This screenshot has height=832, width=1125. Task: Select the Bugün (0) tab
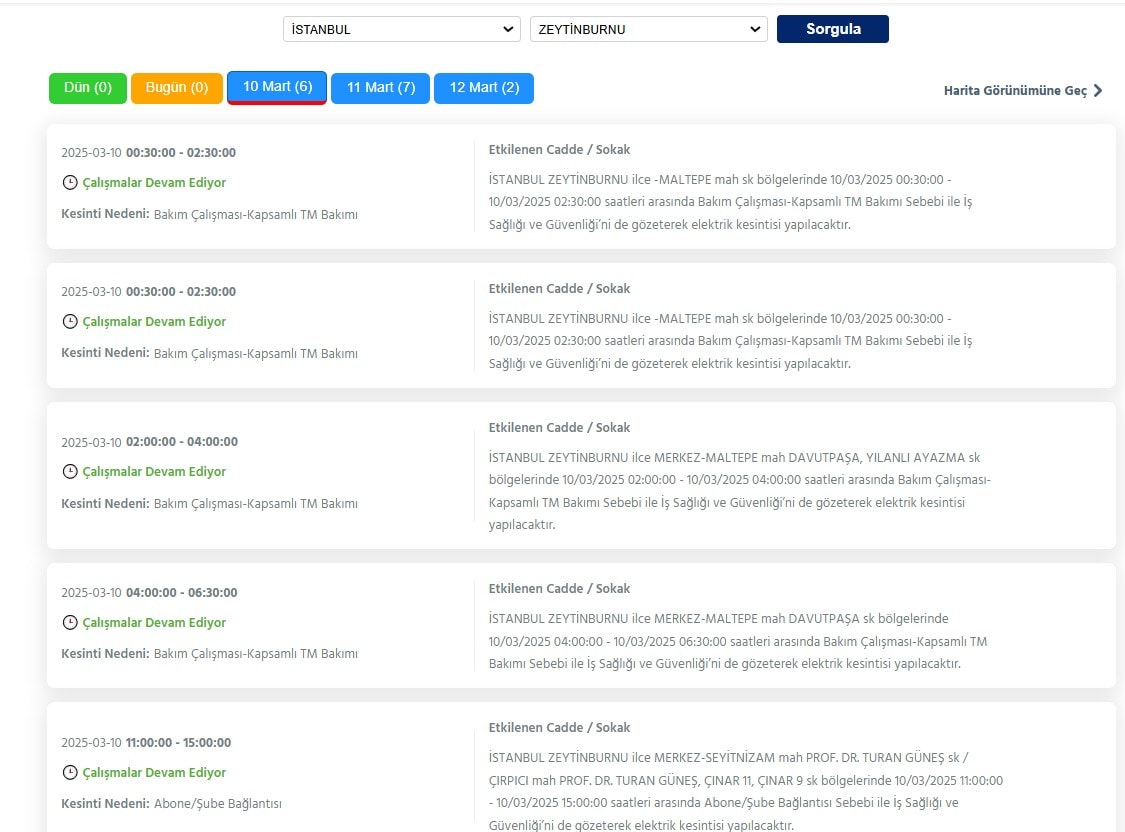point(177,88)
